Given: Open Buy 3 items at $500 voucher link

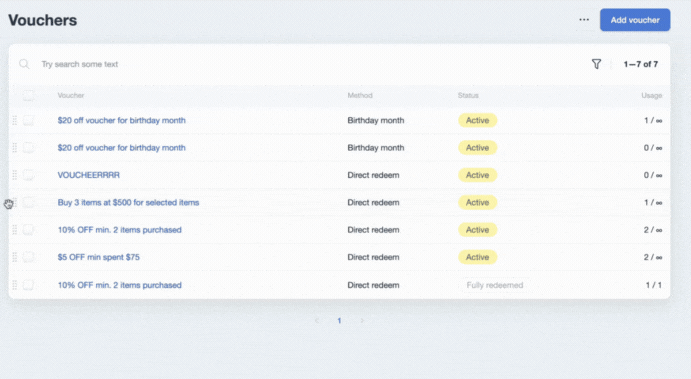Looking at the screenshot, I should (x=128, y=202).
